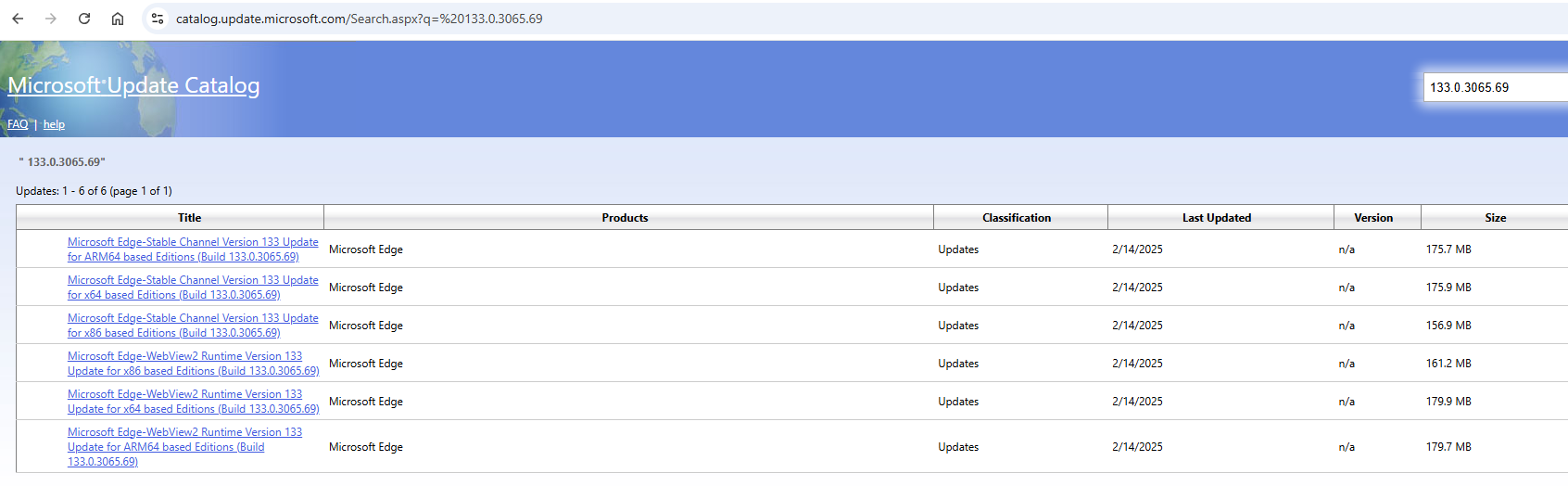Click 2/14/2025 date in WebView2 ARM64 row

(x=1137, y=447)
